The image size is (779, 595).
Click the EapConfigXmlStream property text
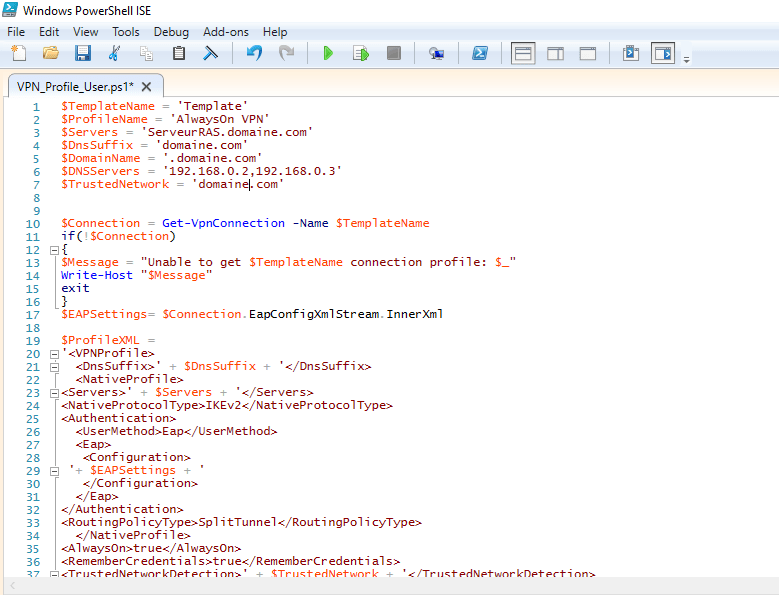pos(314,314)
